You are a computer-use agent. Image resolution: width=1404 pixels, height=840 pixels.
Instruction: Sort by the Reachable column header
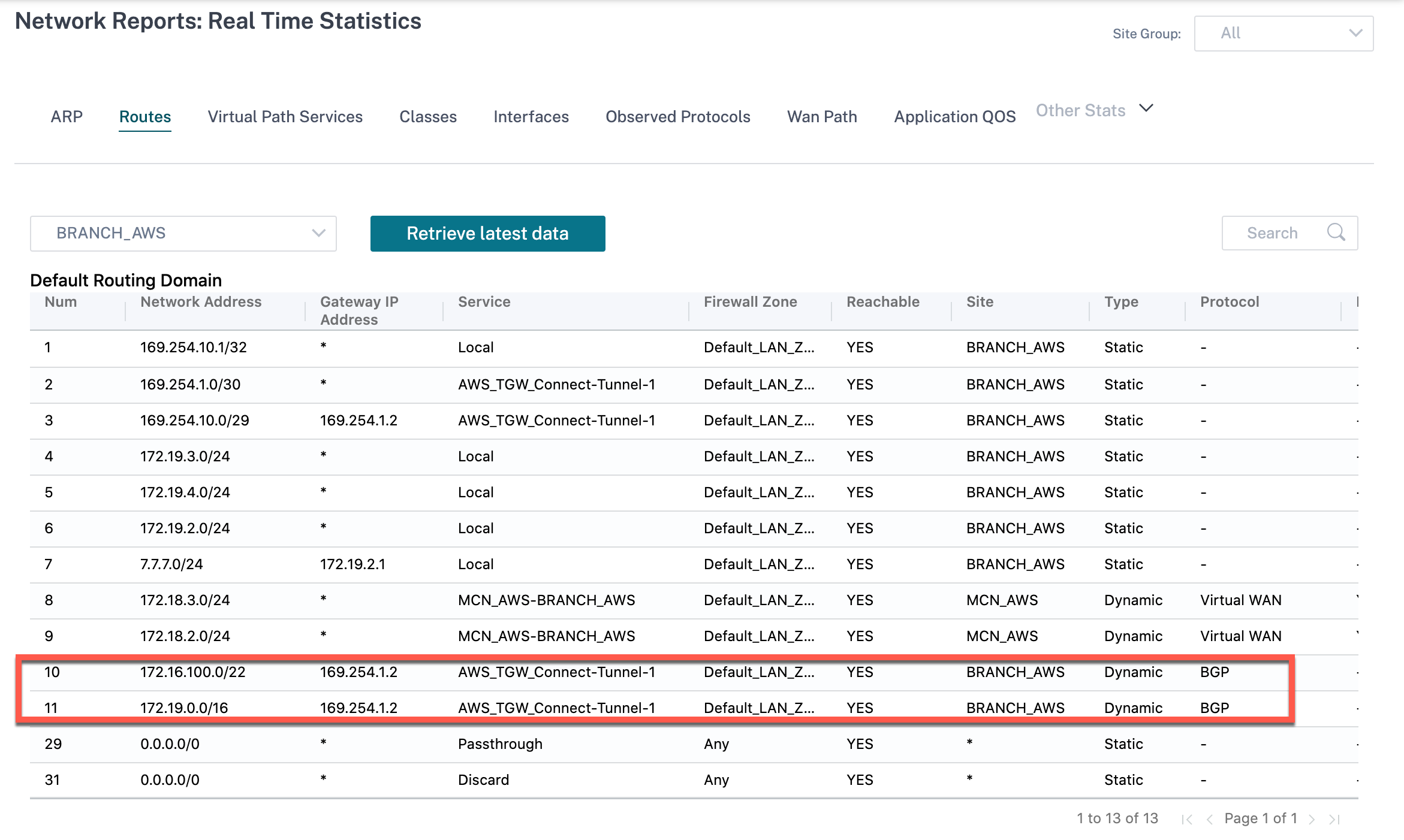point(883,301)
